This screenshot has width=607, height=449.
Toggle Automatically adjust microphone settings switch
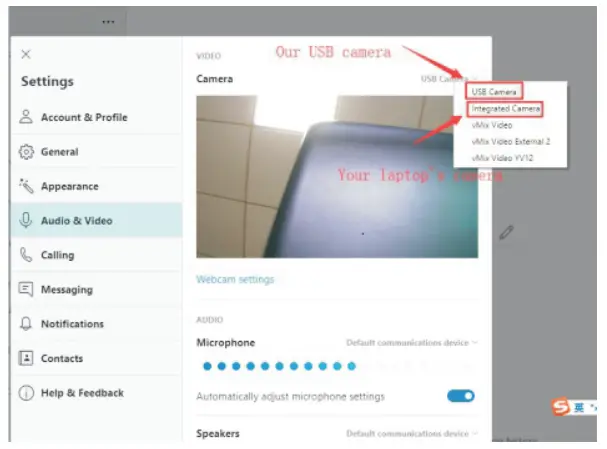(x=461, y=396)
